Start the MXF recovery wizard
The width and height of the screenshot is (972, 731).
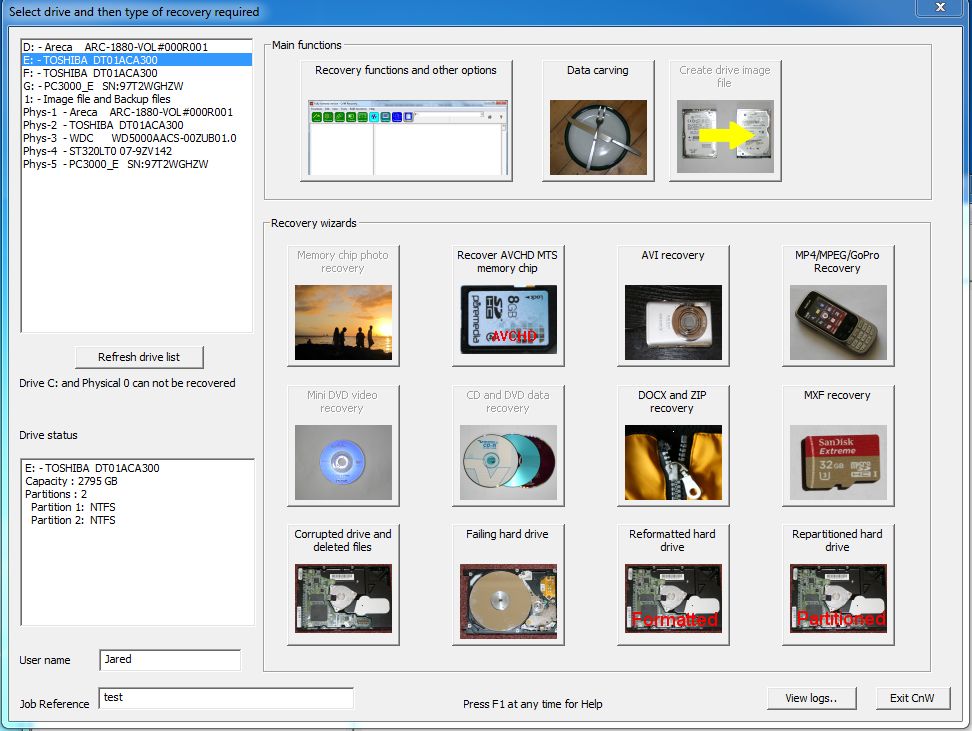click(837, 445)
